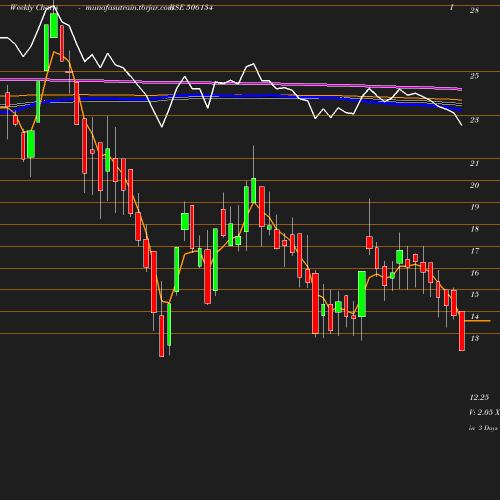Screen dimensions: 500x500
Task: Click the 'V: 2.05 X' volume text
Action: pyautogui.click(x=484, y=412)
